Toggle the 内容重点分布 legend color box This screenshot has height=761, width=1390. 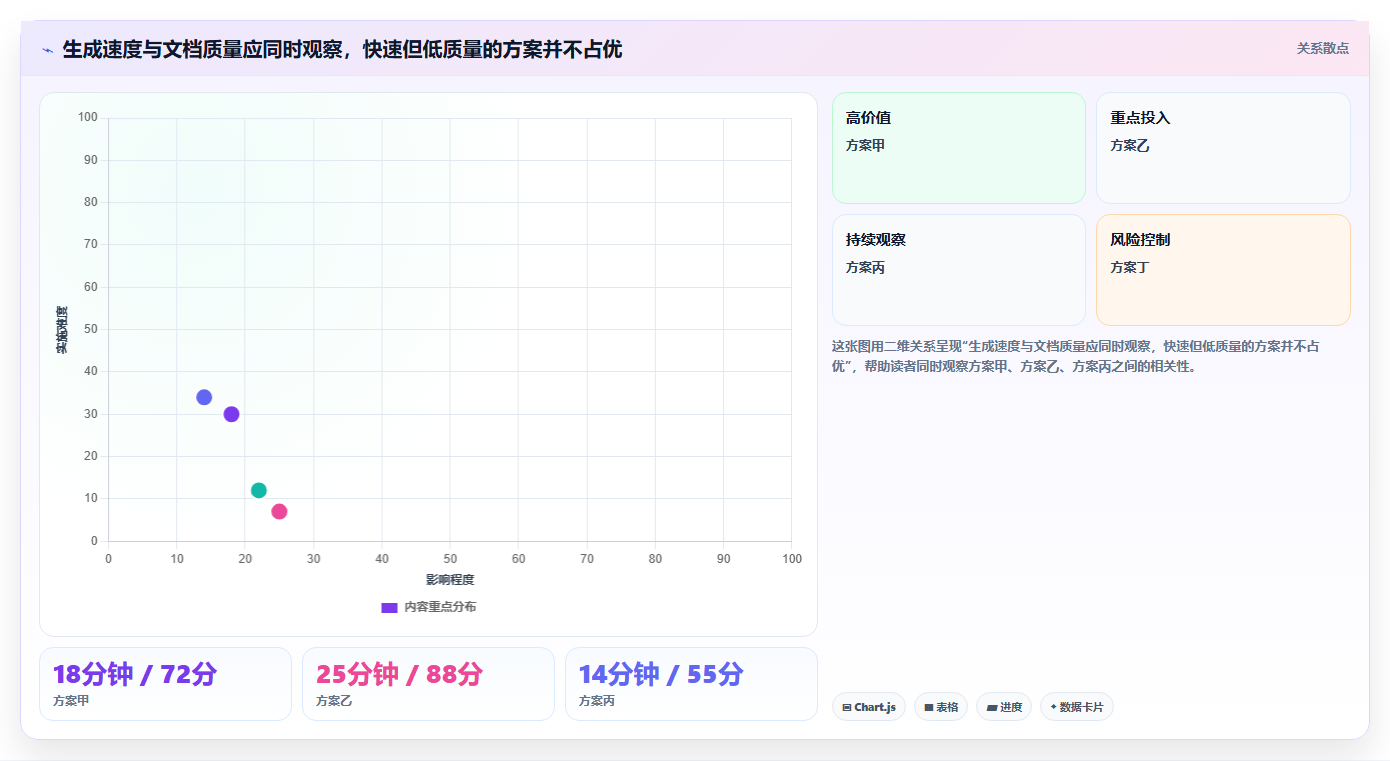point(390,607)
